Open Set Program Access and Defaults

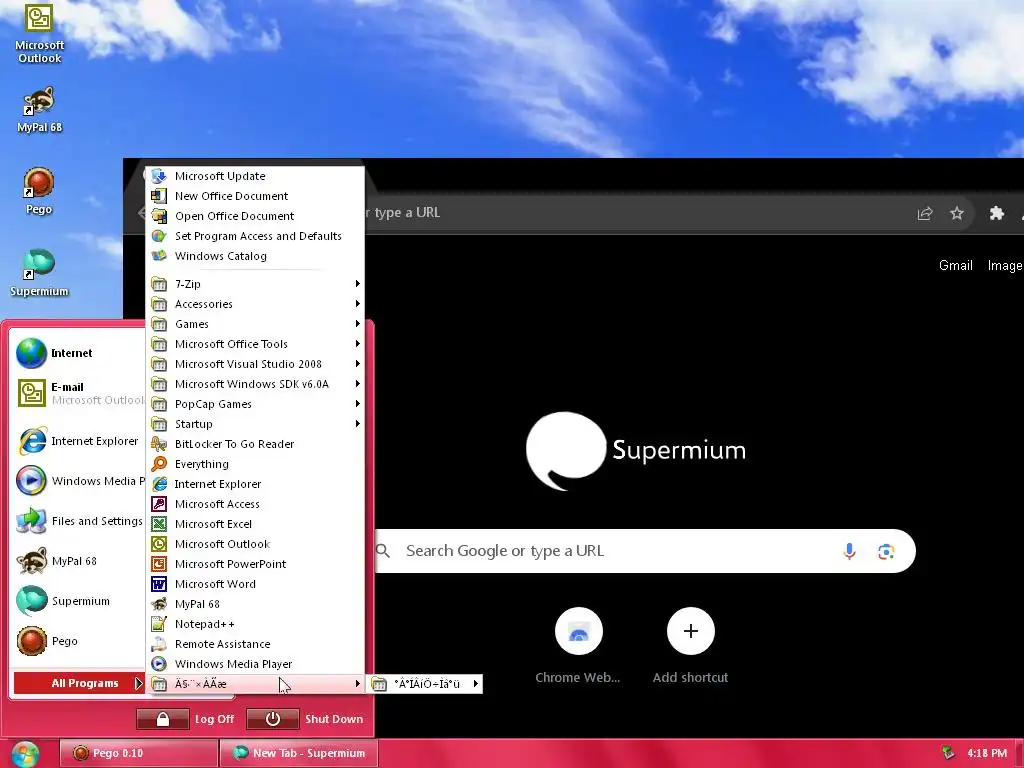[255, 236]
